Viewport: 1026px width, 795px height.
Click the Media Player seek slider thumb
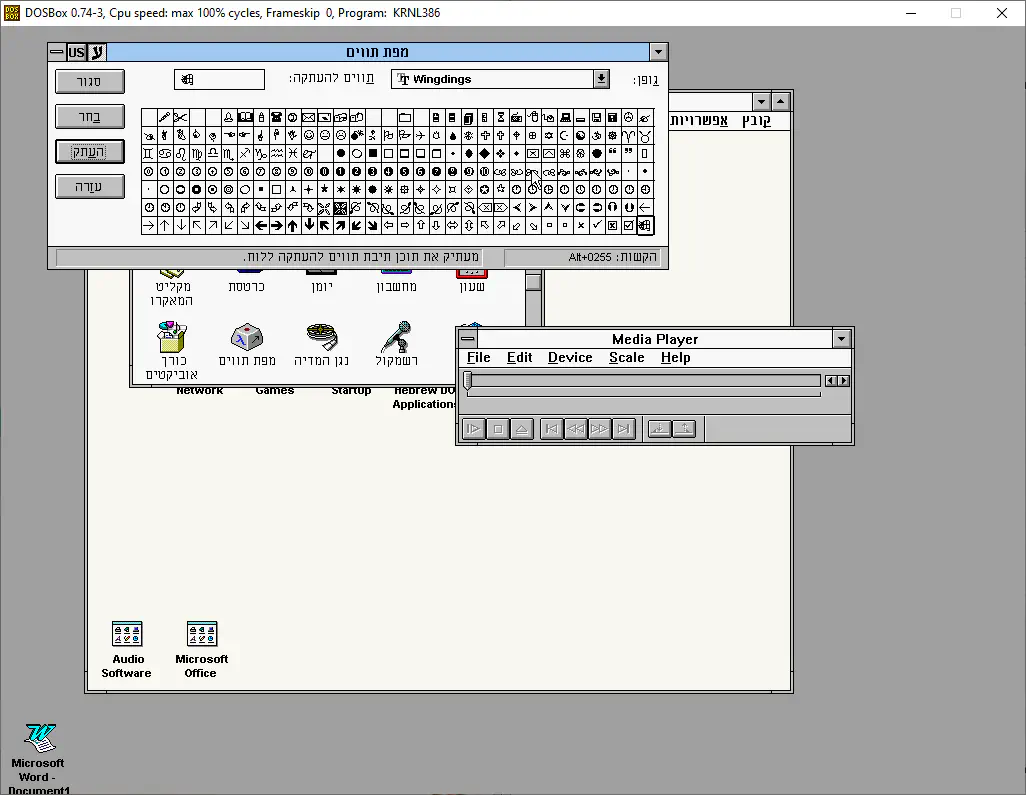pos(467,380)
